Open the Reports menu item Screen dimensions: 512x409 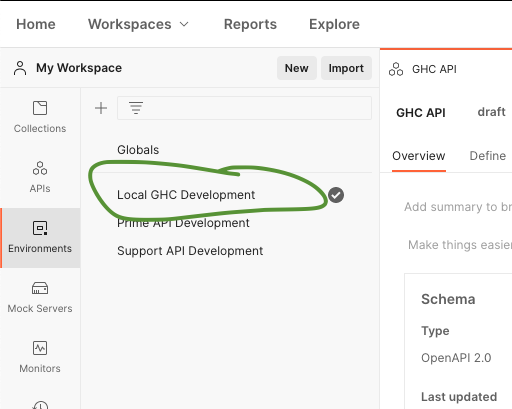coord(250,24)
